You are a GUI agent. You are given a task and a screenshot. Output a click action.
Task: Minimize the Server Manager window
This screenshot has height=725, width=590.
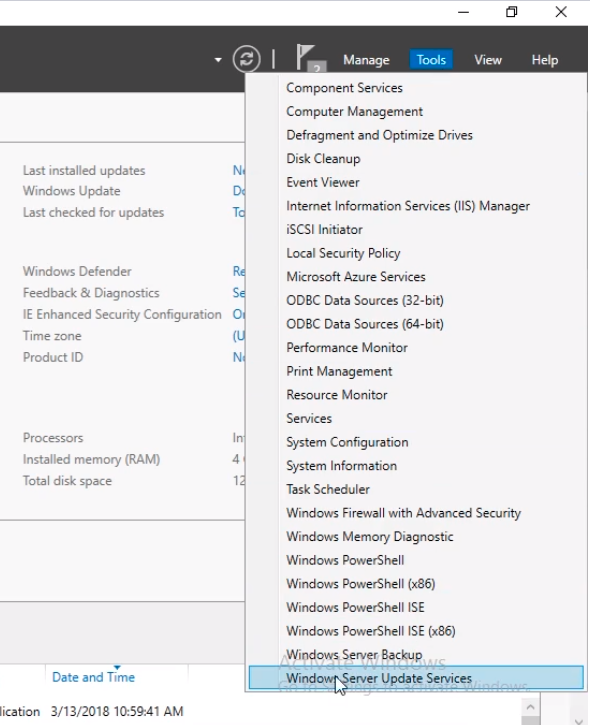(463, 12)
